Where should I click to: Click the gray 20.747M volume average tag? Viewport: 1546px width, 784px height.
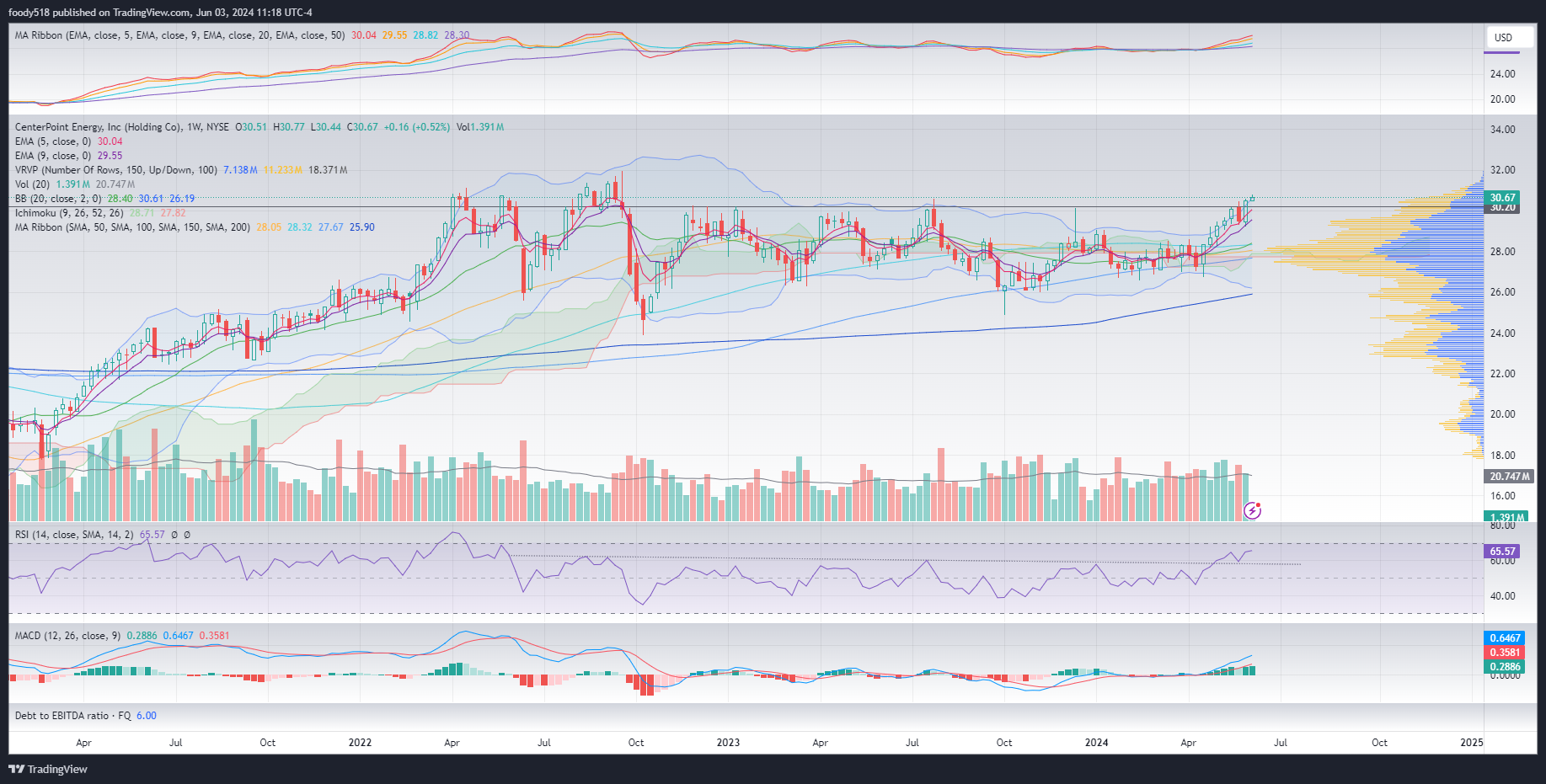pyautogui.click(x=1508, y=477)
